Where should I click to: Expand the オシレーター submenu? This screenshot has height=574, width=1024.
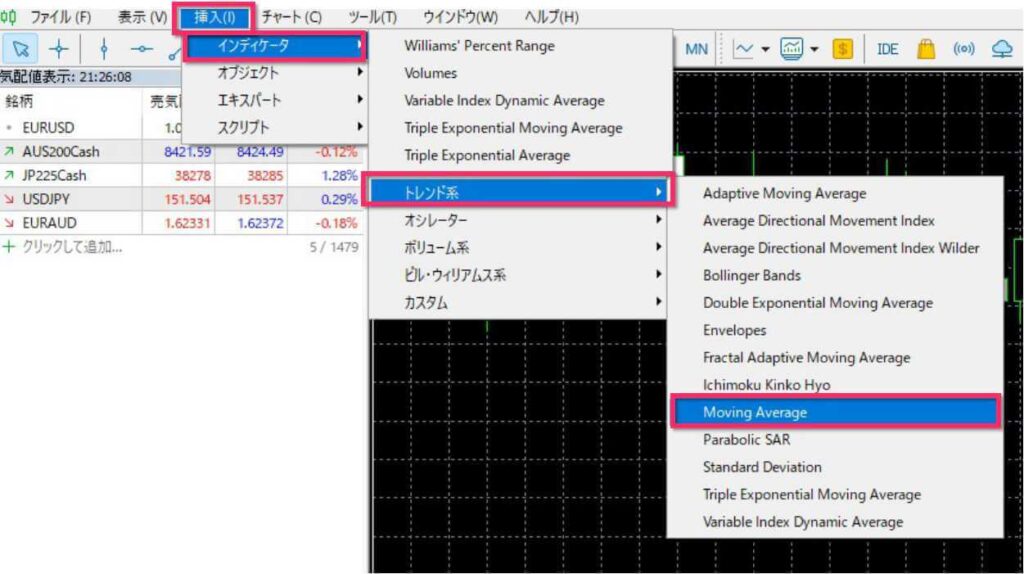[517, 220]
